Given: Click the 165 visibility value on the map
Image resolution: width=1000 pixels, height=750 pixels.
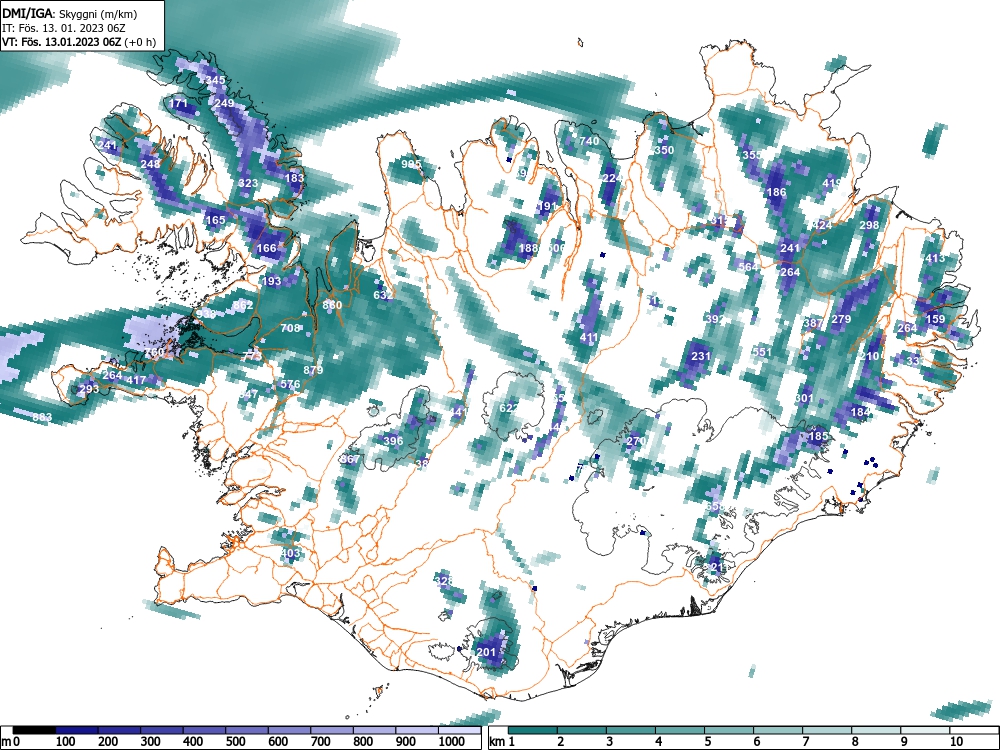Looking at the screenshot, I should click(x=216, y=221).
